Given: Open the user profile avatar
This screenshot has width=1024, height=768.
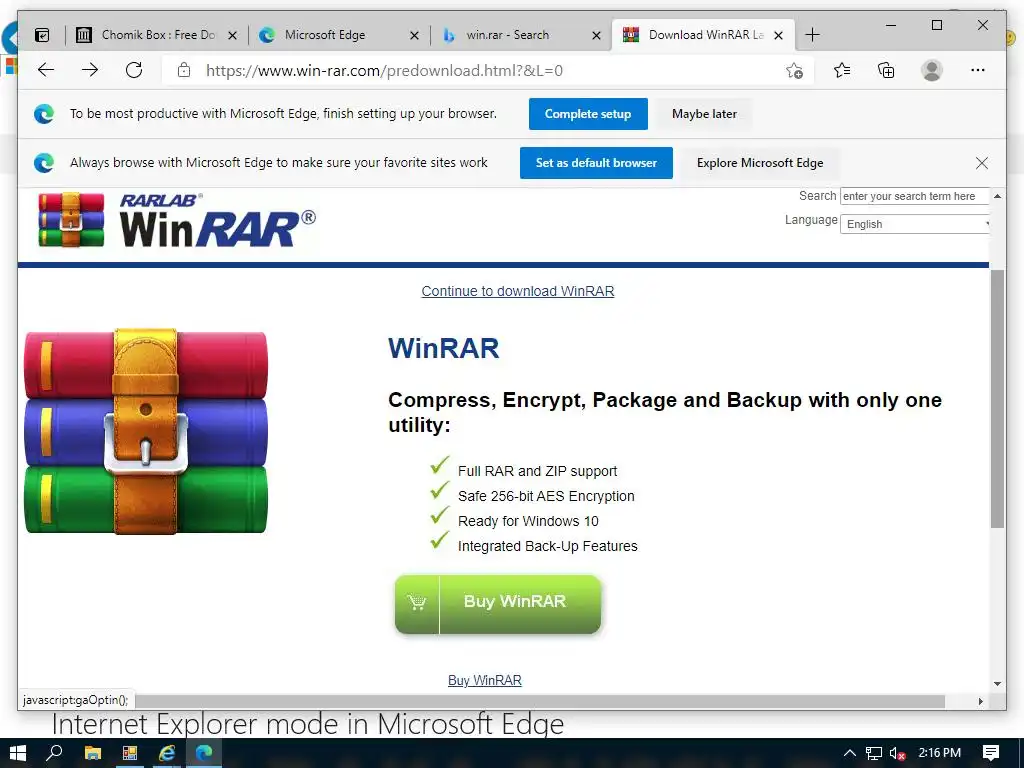Looking at the screenshot, I should tap(932, 70).
